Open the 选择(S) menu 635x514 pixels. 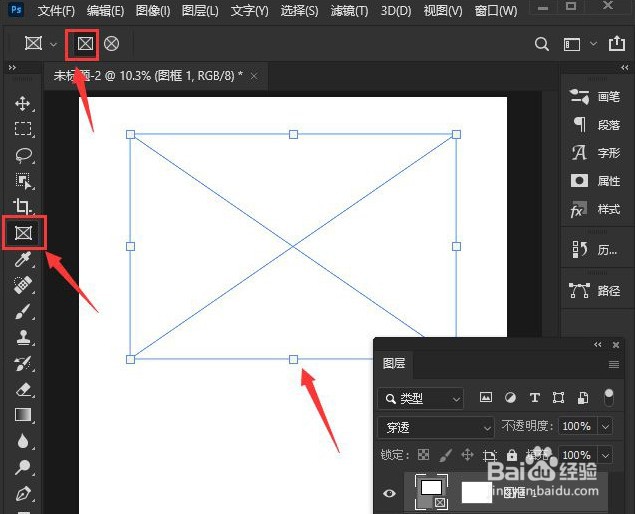click(299, 11)
